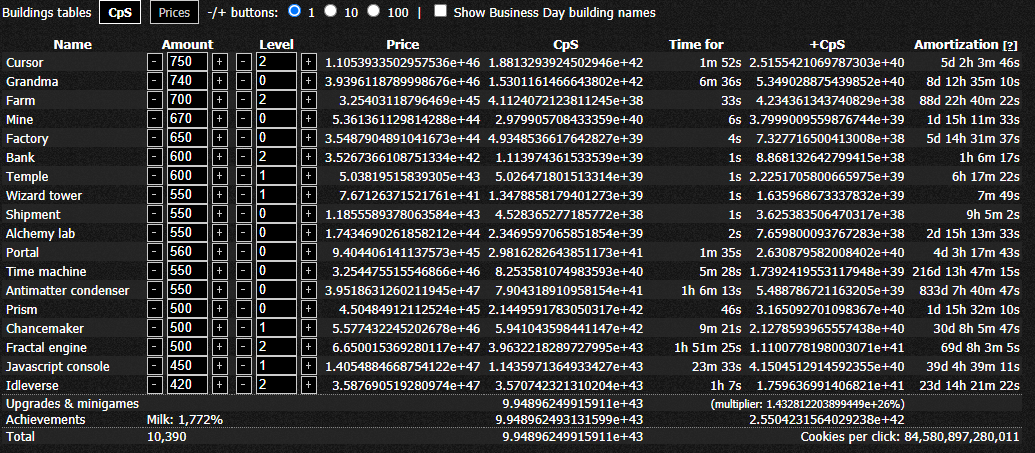Increase Antimatter condenser level with plus button
This screenshot has width=1035, height=453.
click(308, 291)
